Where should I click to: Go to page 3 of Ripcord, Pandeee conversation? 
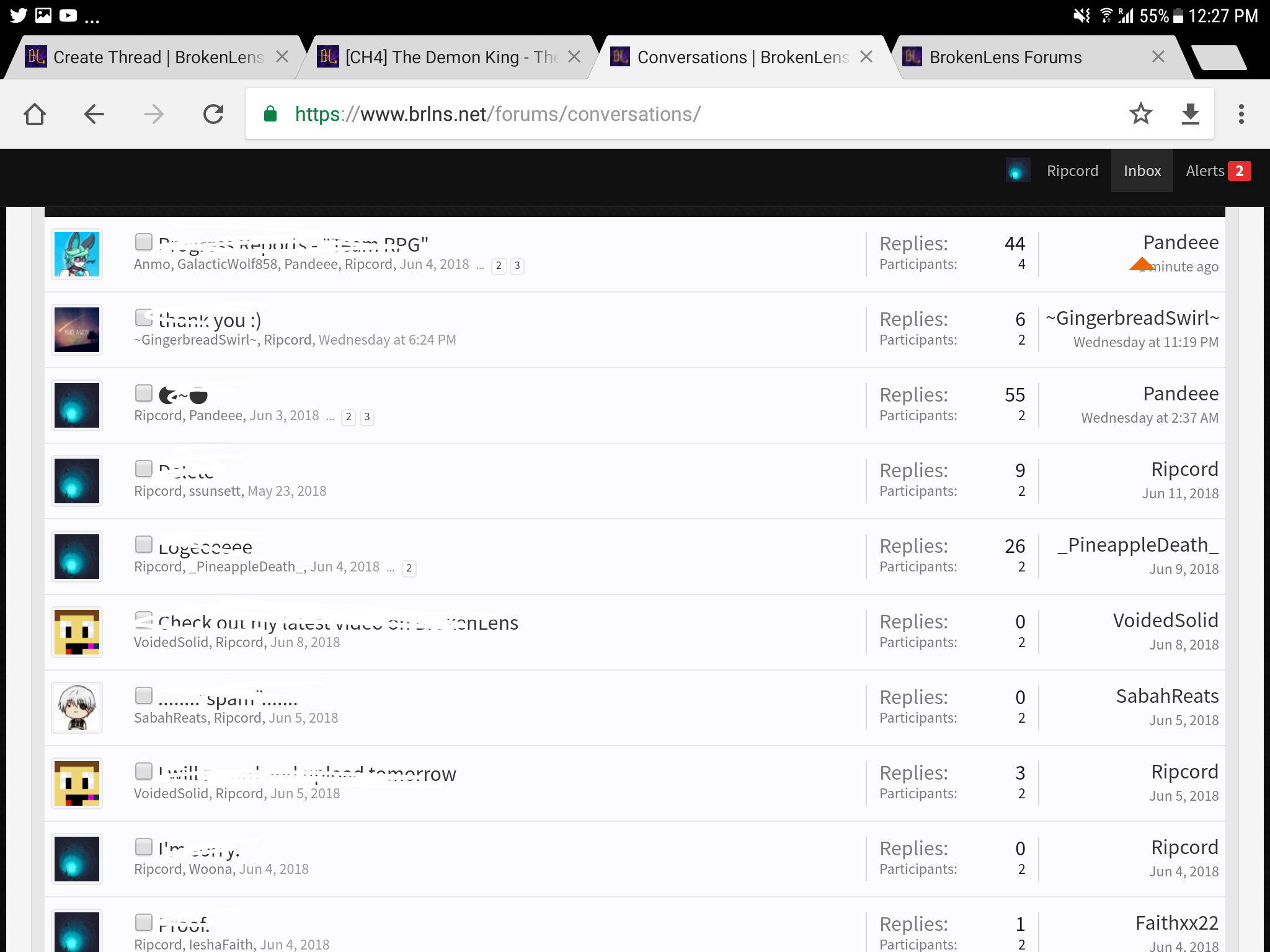click(x=367, y=417)
